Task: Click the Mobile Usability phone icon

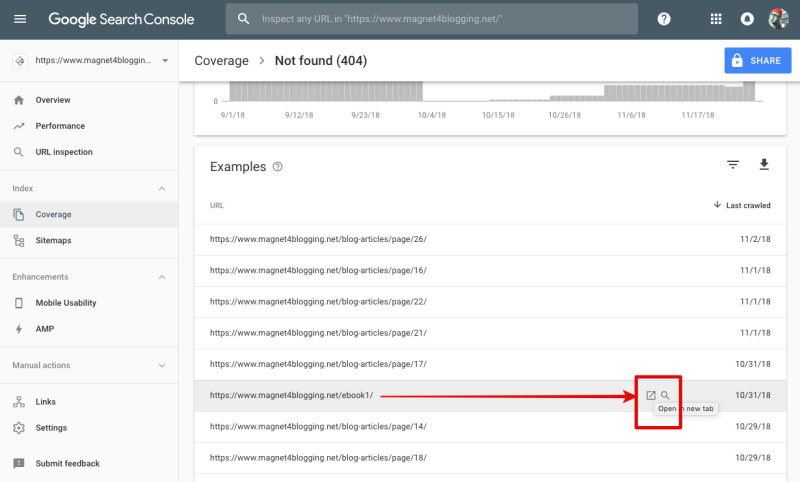Action: point(19,303)
